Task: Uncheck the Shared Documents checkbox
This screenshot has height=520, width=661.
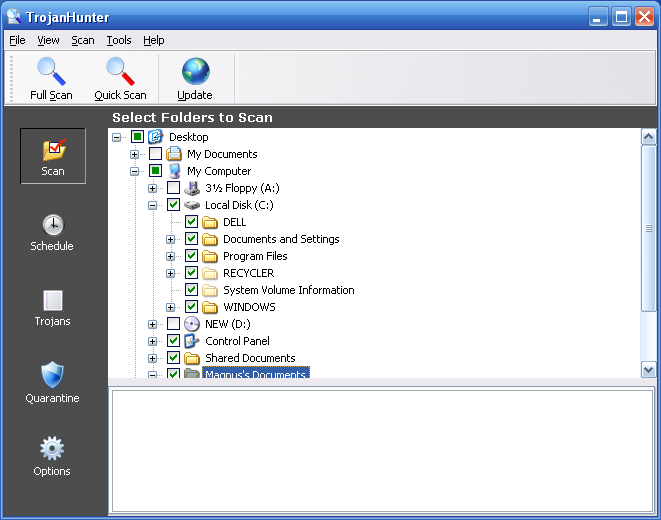Action: 173,358
